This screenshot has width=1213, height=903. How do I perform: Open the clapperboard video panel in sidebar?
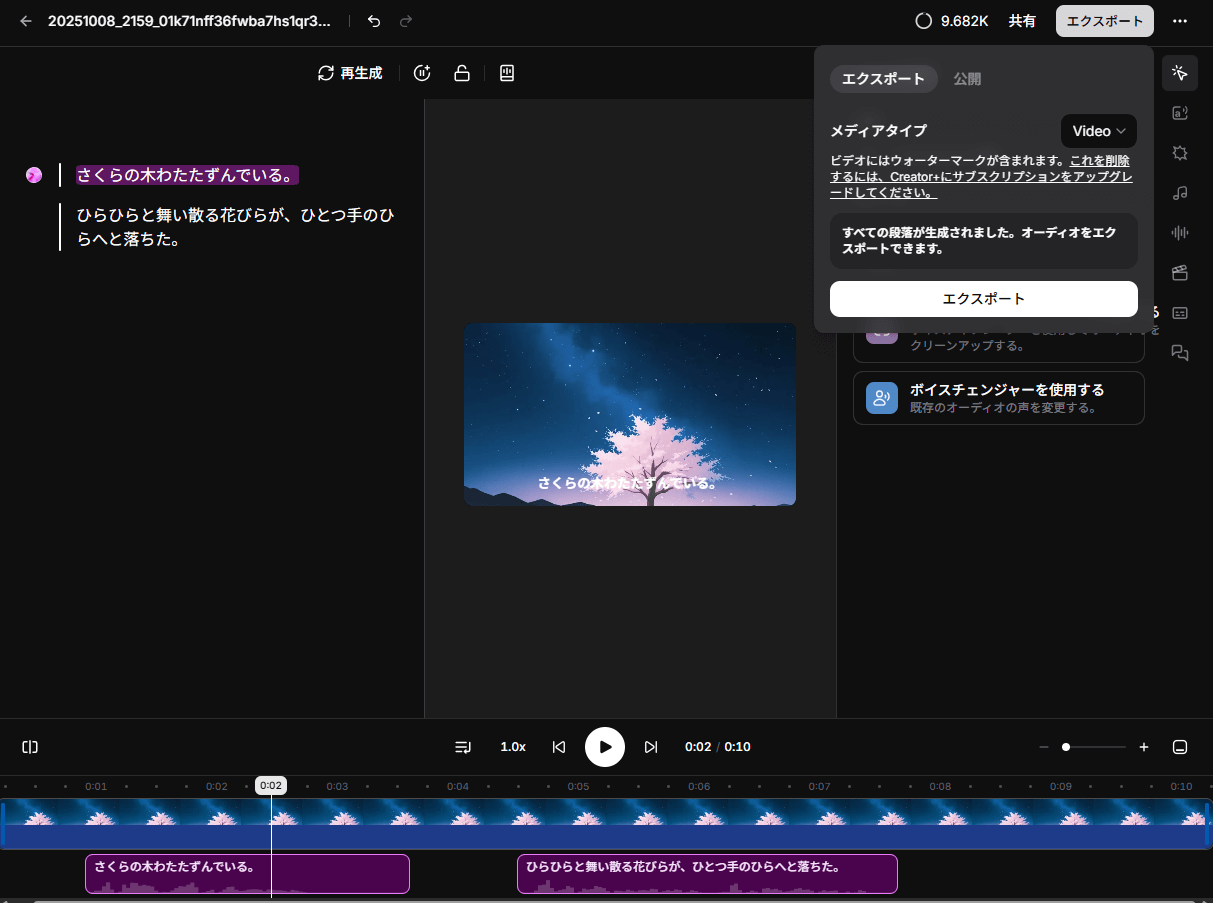pos(1180,273)
